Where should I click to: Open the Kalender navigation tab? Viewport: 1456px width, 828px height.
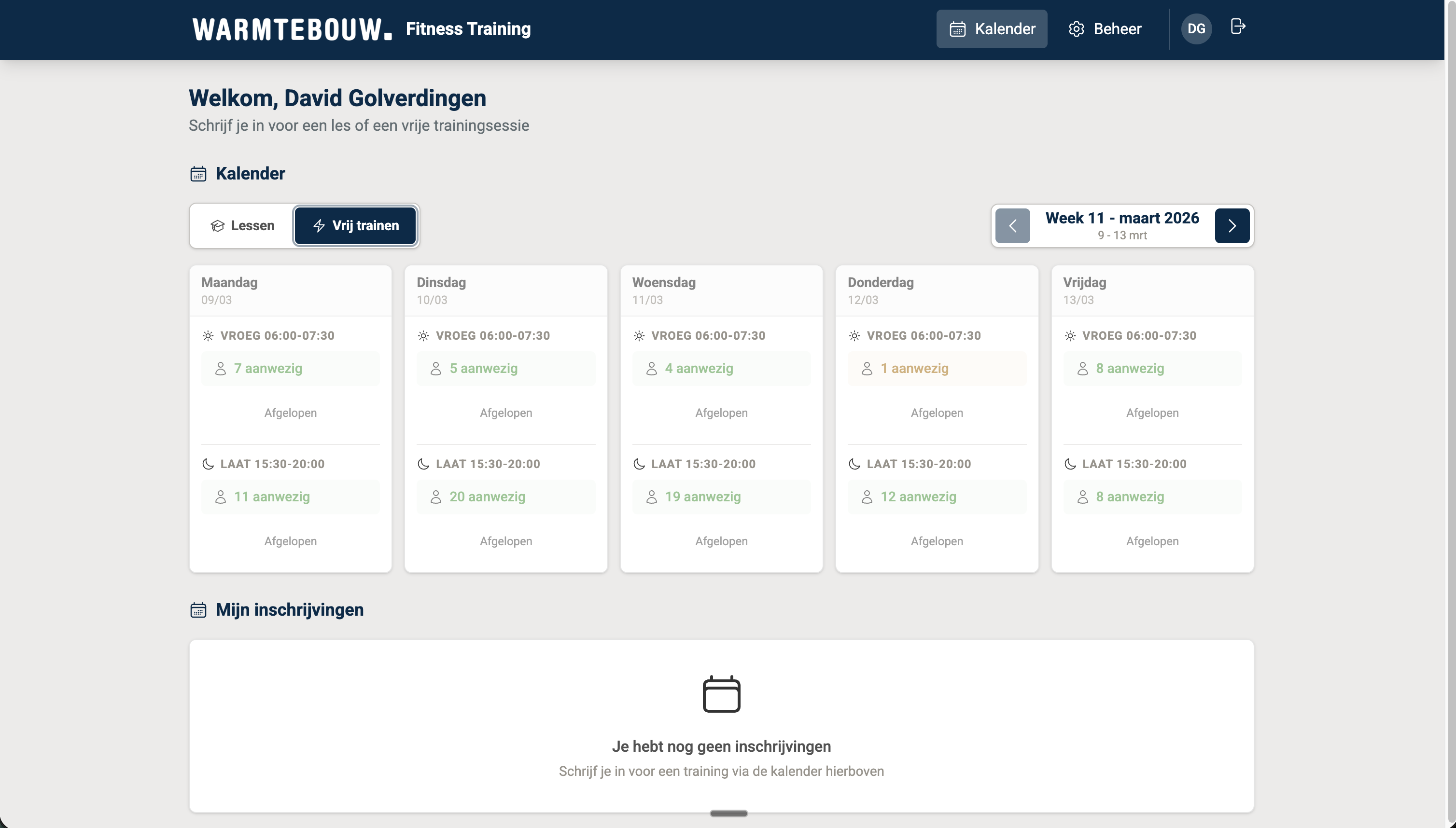point(992,29)
